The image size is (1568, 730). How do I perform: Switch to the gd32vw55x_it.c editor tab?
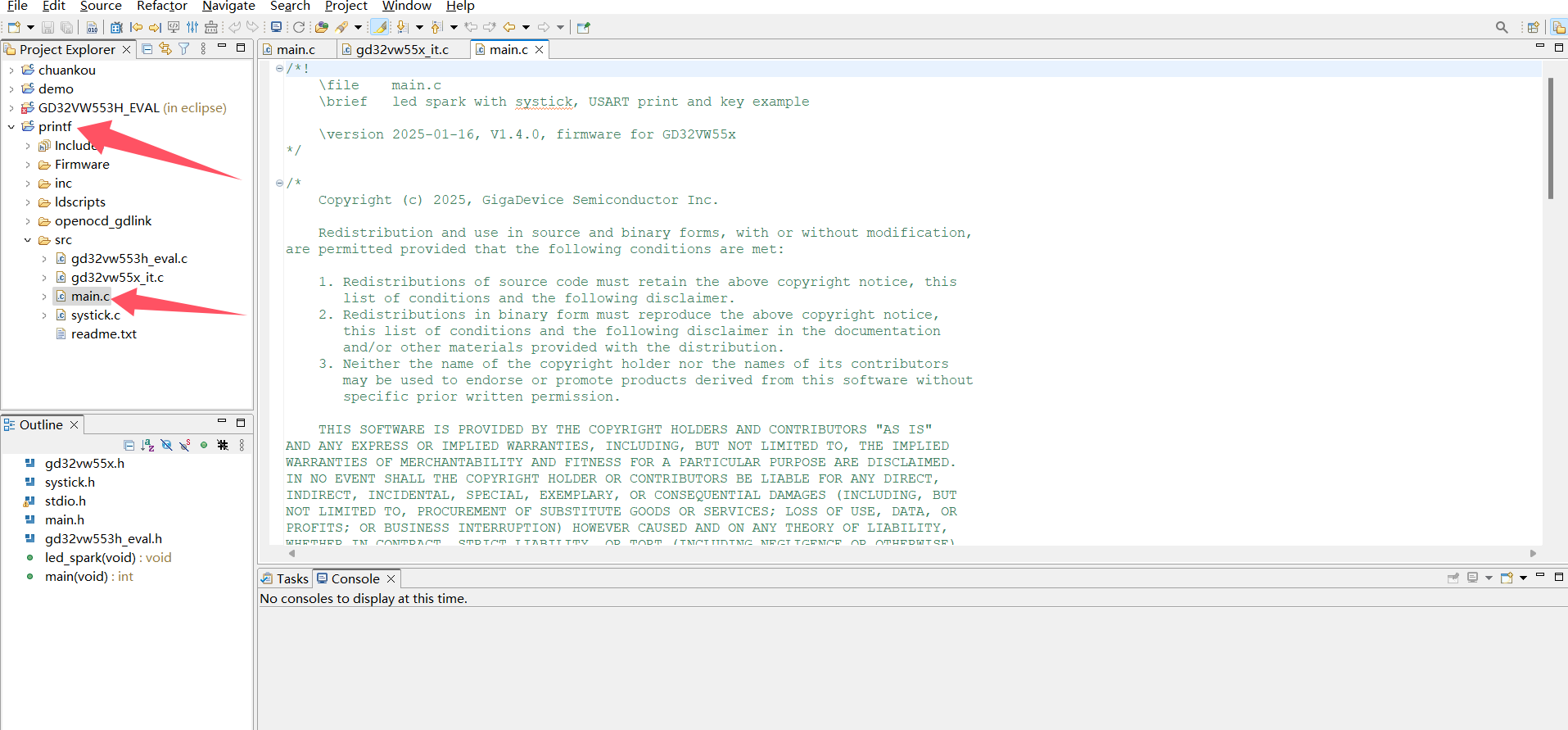402,50
